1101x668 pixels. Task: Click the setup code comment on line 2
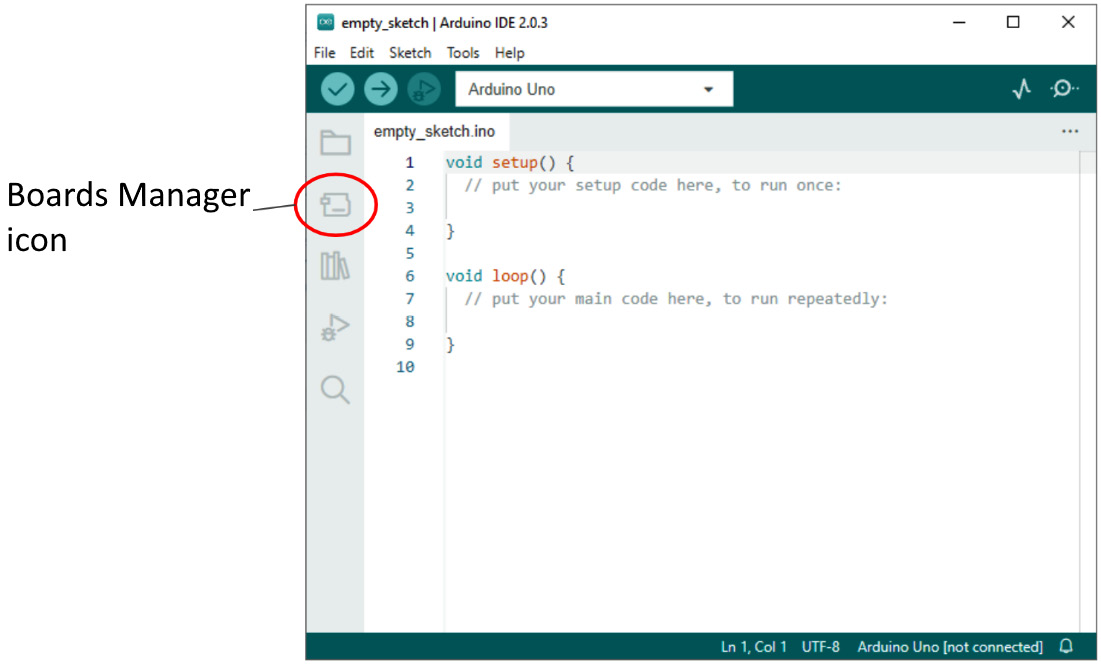point(652,185)
